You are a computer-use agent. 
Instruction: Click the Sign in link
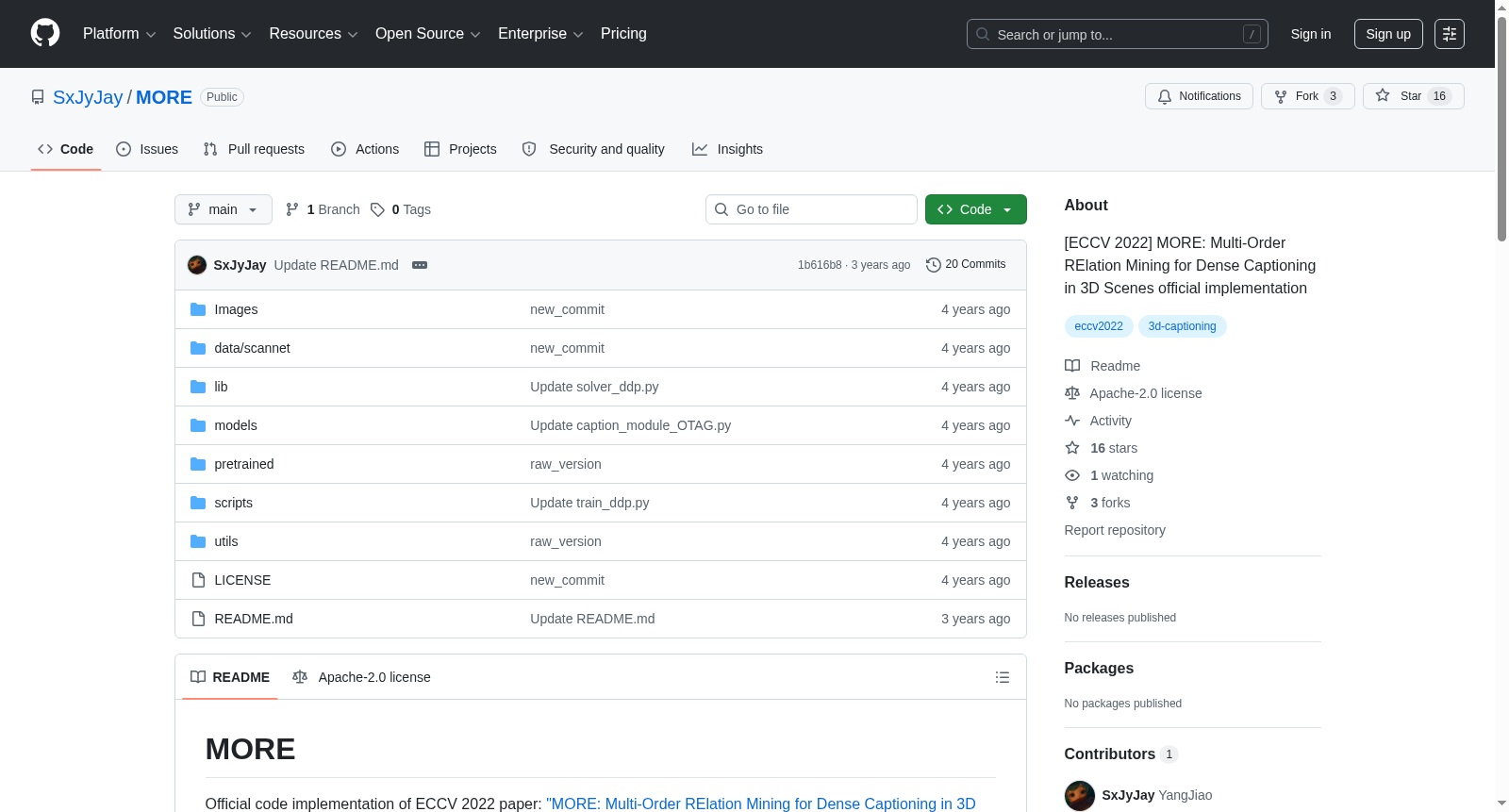(1311, 34)
